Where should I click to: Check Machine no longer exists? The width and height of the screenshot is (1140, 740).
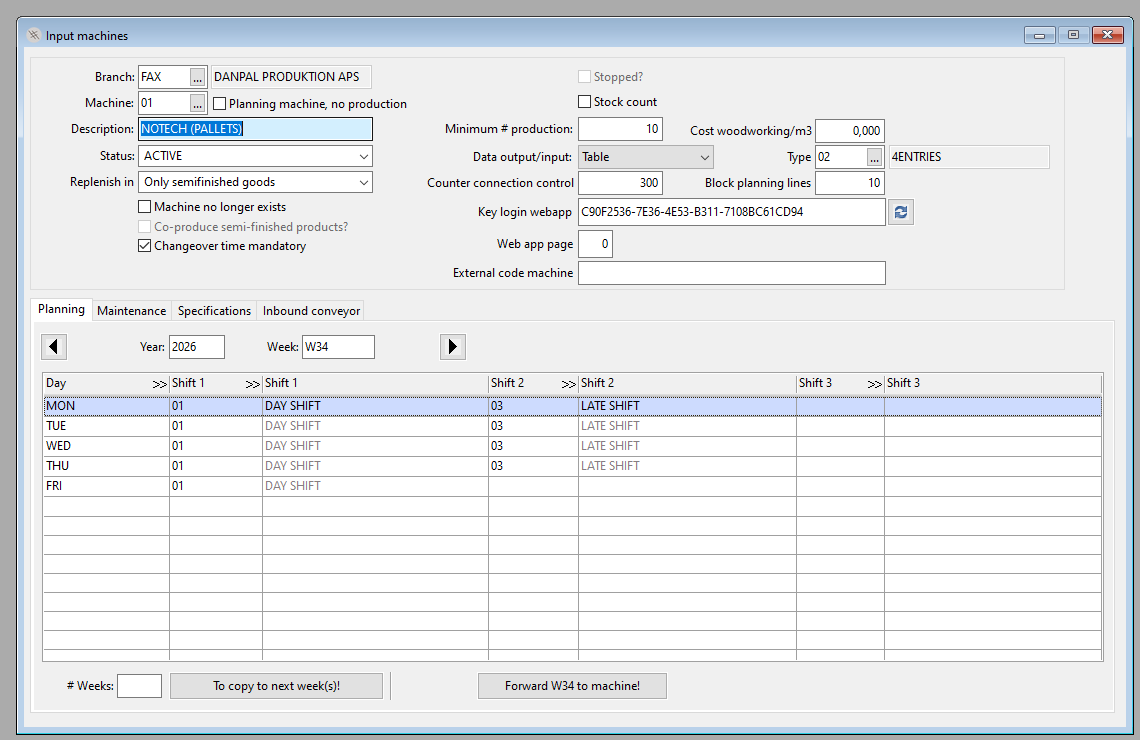[145, 206]
